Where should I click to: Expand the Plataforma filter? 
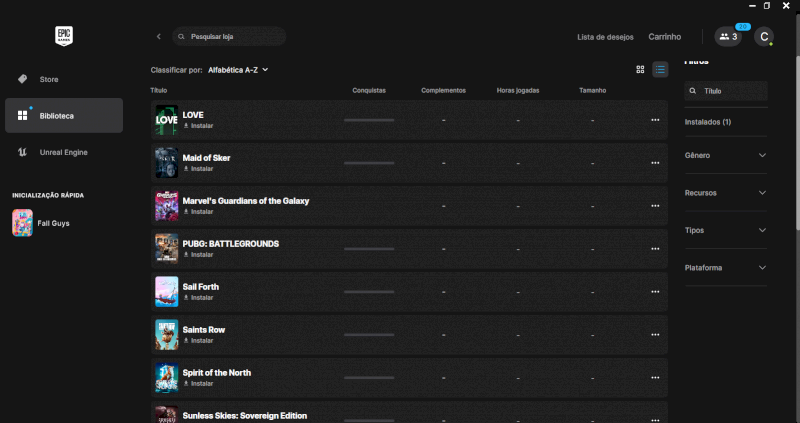[726, 267]
